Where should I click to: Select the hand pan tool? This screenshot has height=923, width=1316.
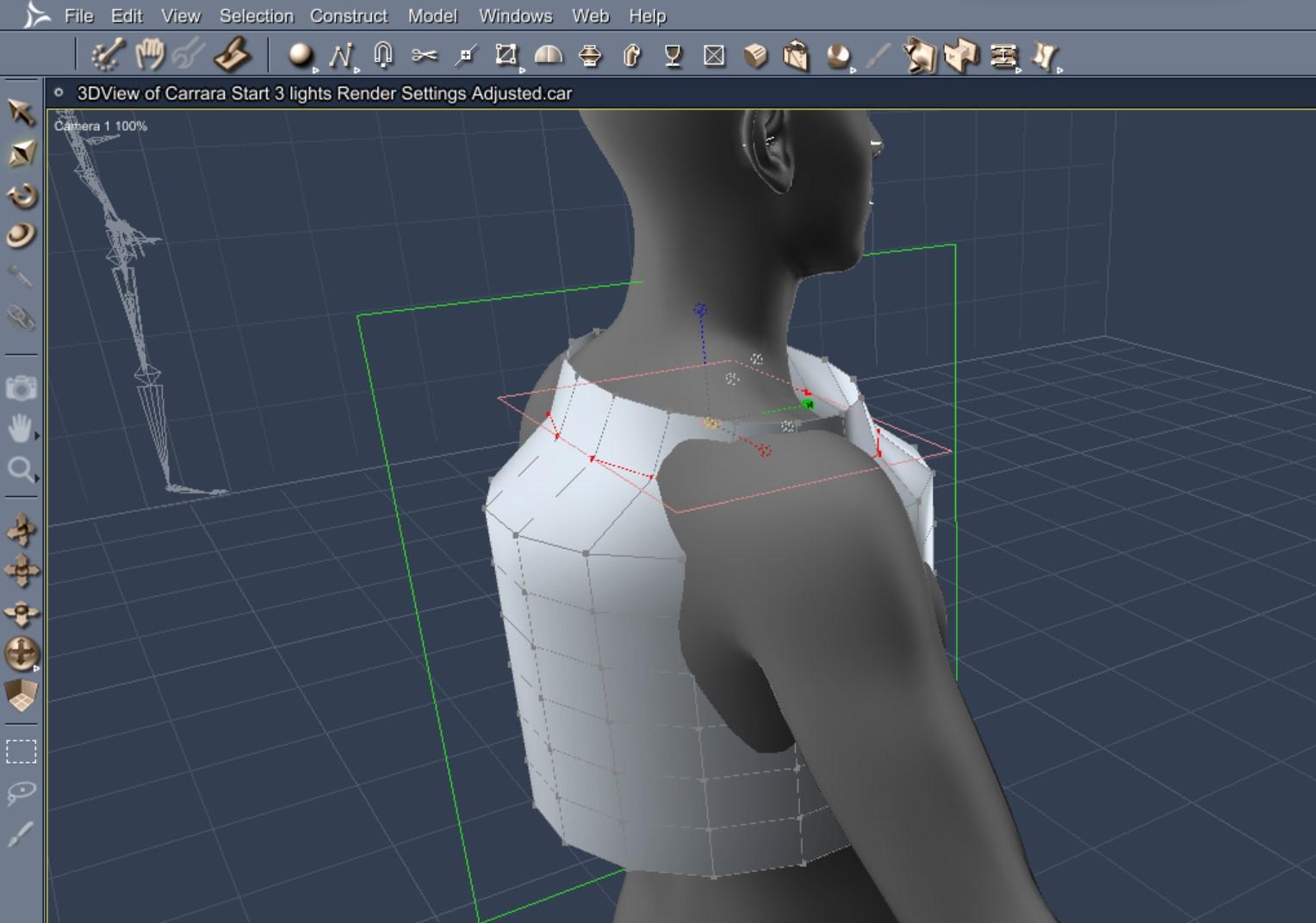tap(21, 428)
